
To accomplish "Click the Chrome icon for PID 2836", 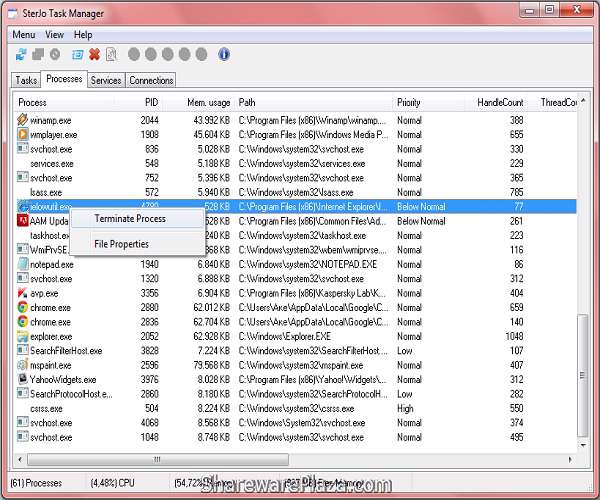I will (x=23, y=322).
